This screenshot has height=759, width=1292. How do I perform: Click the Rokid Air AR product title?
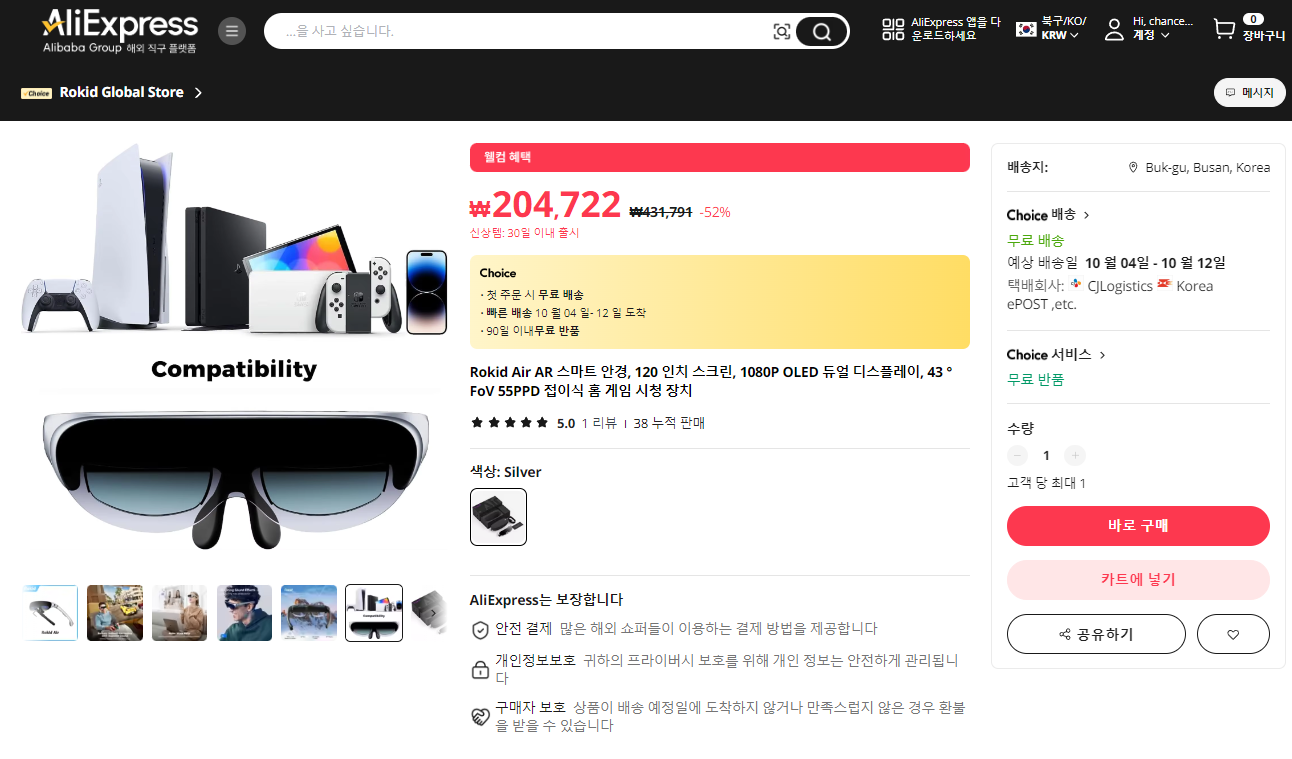click(x=711, y=381)
